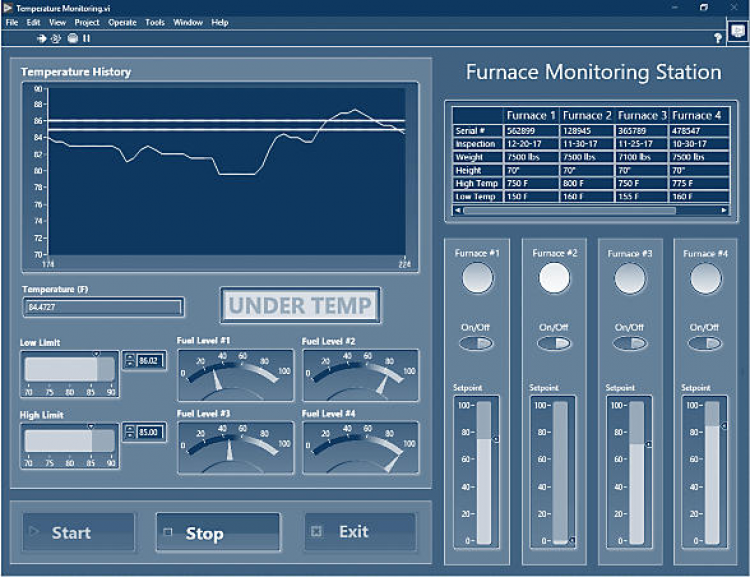750x577 pixels.
Task: Click Low Temp cell 155 F
Action: (x=642, y=196)
